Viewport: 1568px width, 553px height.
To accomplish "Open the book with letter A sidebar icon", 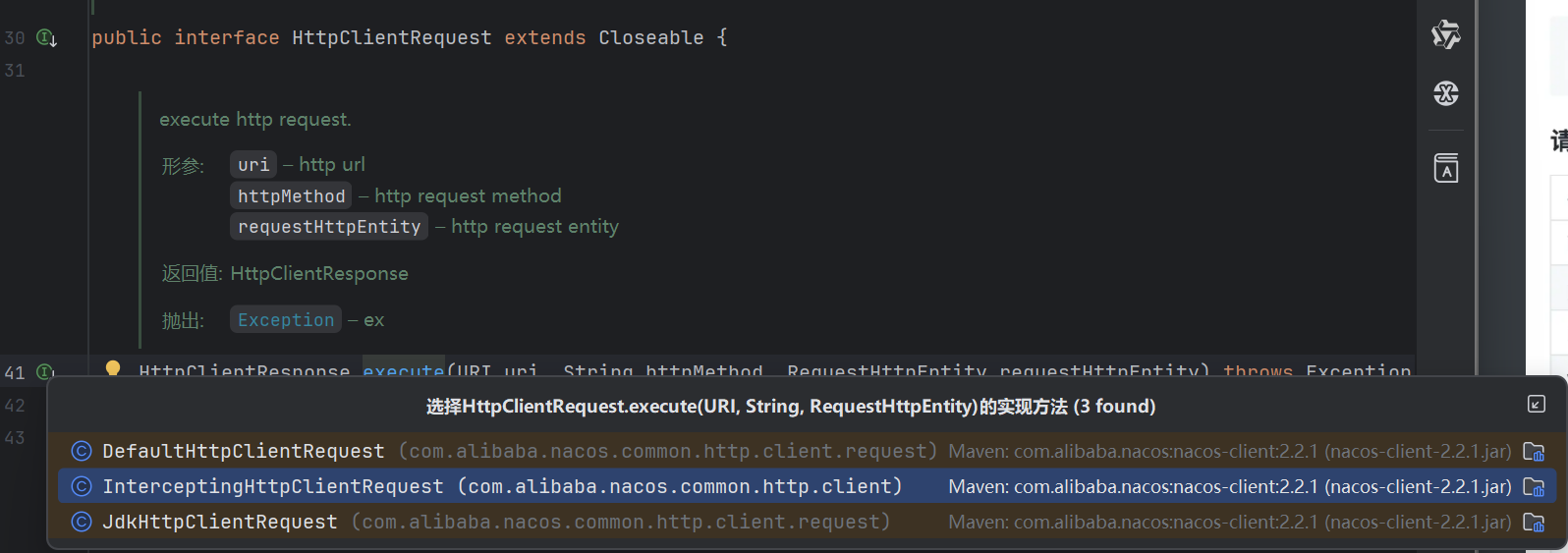I will click(1445, 168).
